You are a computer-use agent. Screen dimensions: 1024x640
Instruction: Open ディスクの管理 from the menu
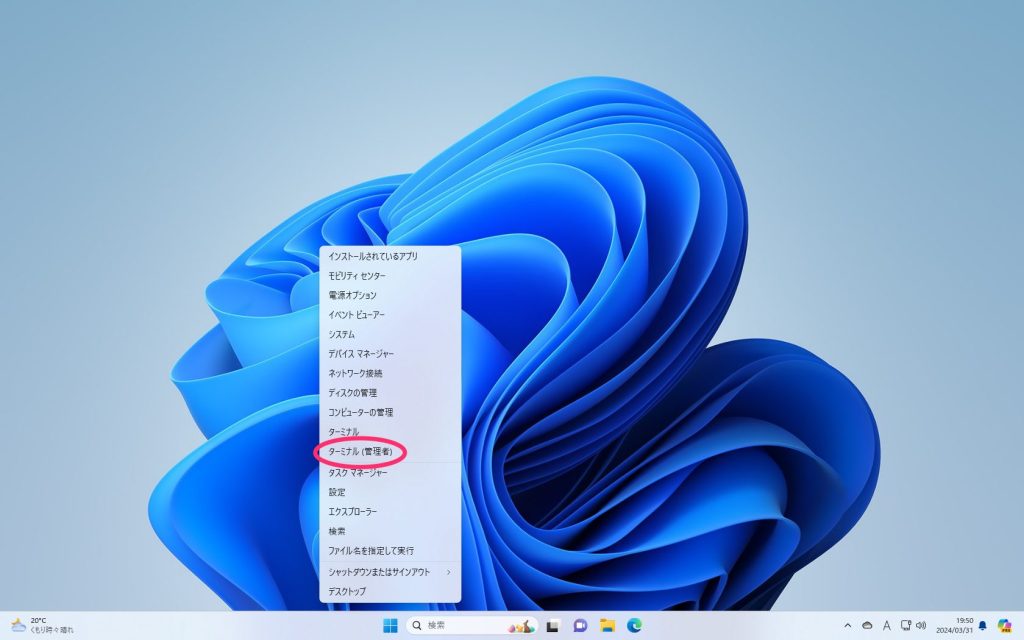point(390,393)
